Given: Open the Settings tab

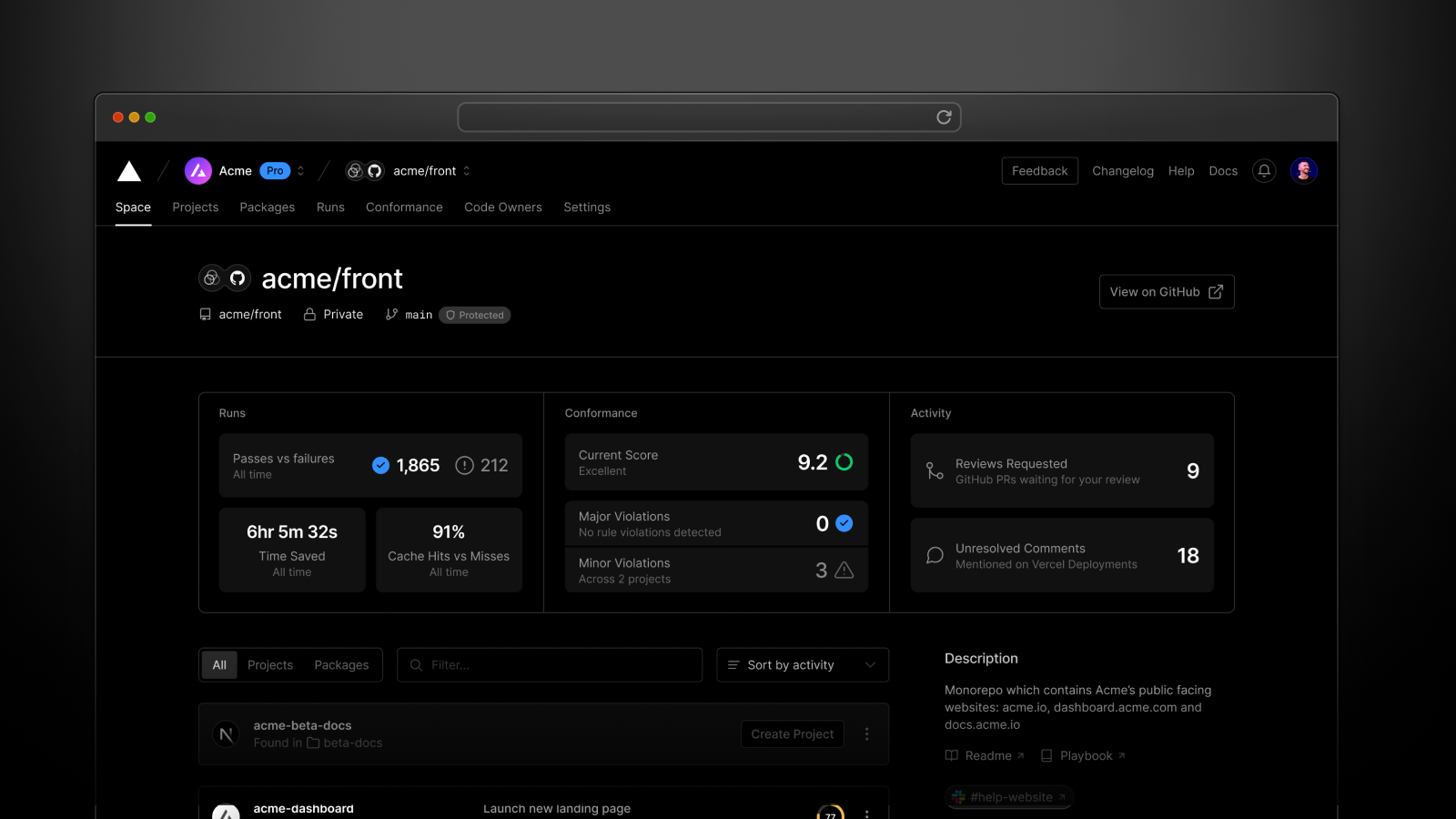Looking at the screenshot, I should coord(587,207).
